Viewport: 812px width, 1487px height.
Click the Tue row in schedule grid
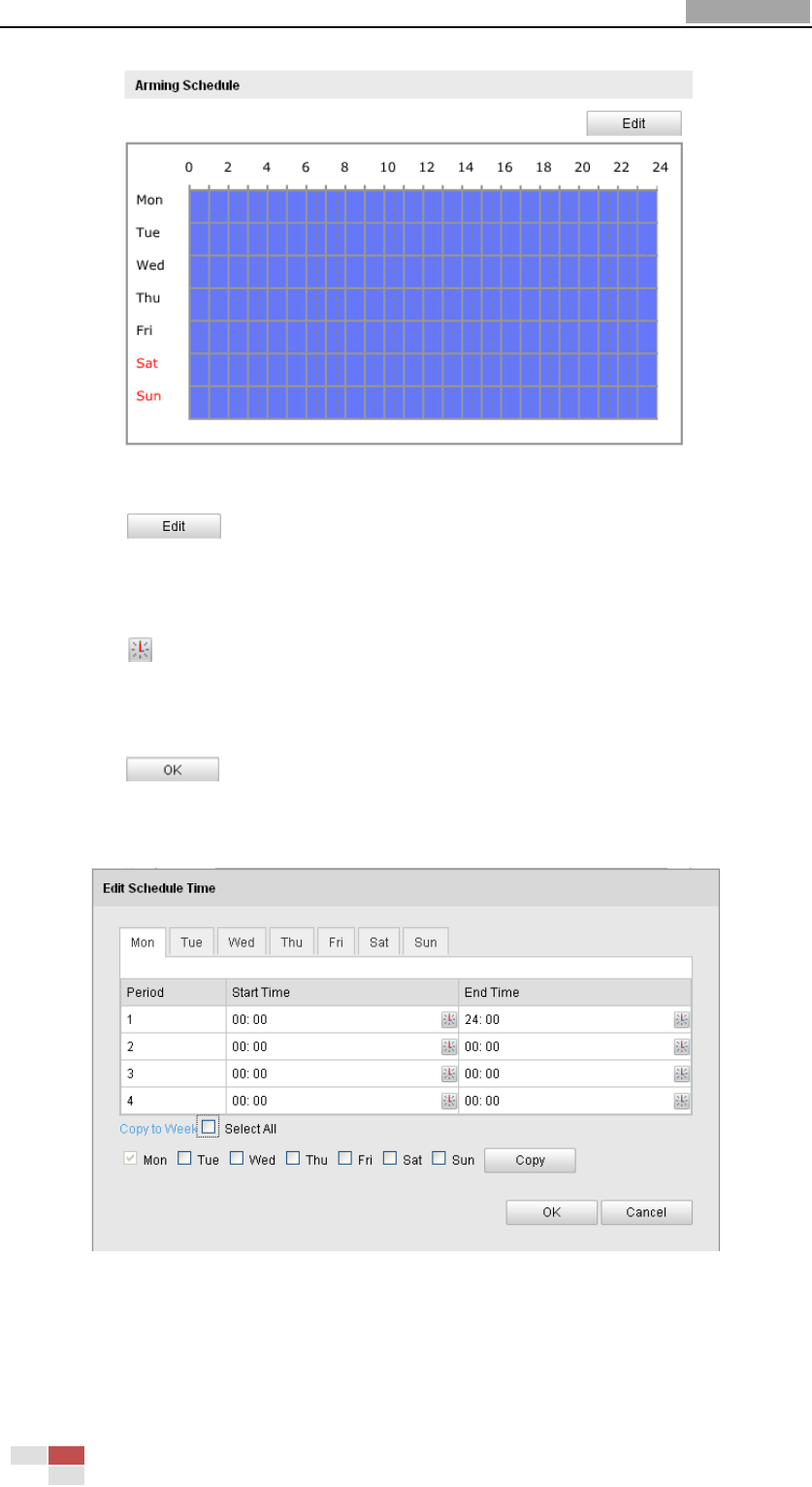coord(423,239)
